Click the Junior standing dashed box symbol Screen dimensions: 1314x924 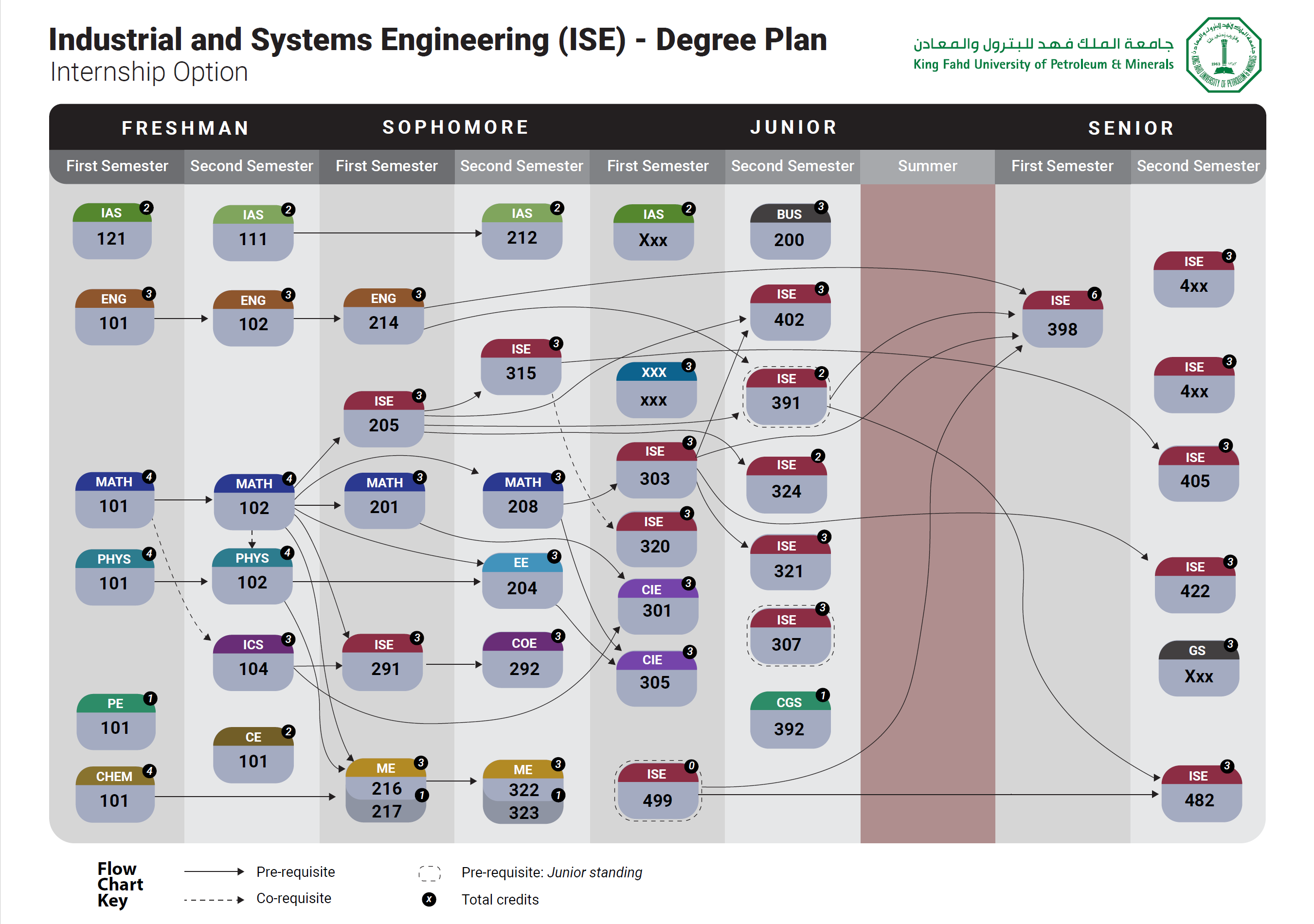[429, 873]
